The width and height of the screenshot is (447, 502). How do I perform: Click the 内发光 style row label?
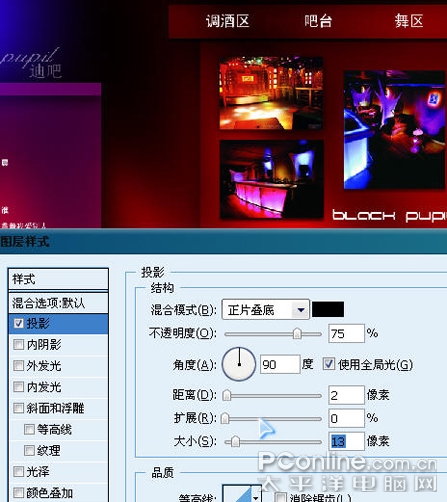click(x=44, y=387)
